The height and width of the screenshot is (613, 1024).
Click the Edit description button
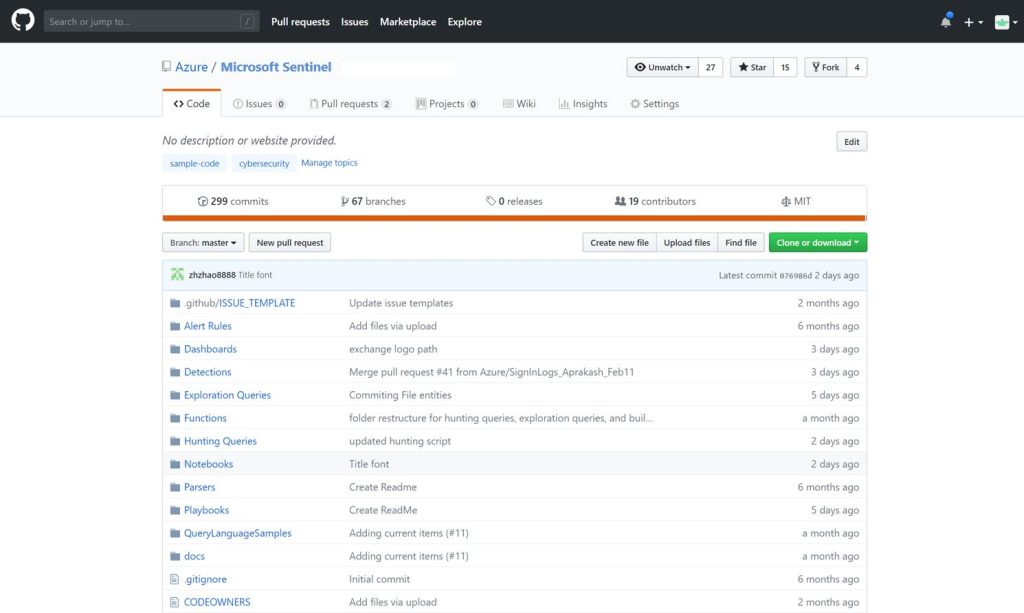point(852,142)
